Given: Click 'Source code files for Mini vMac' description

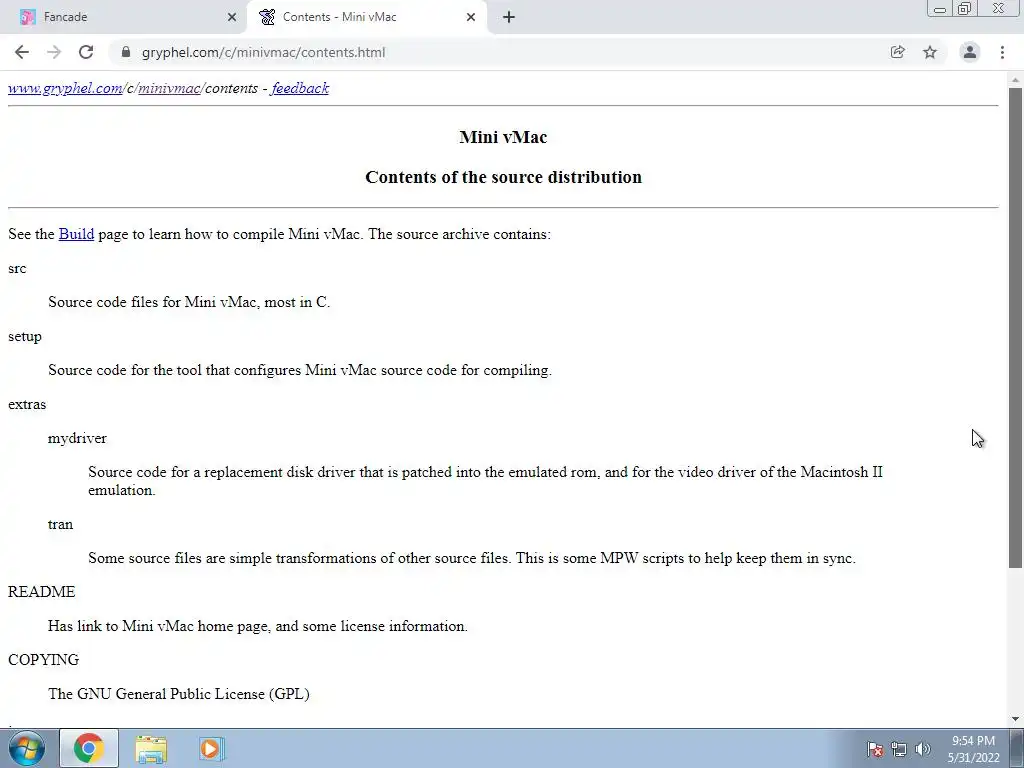Looking at the screenshot, I should click(189, 302).
